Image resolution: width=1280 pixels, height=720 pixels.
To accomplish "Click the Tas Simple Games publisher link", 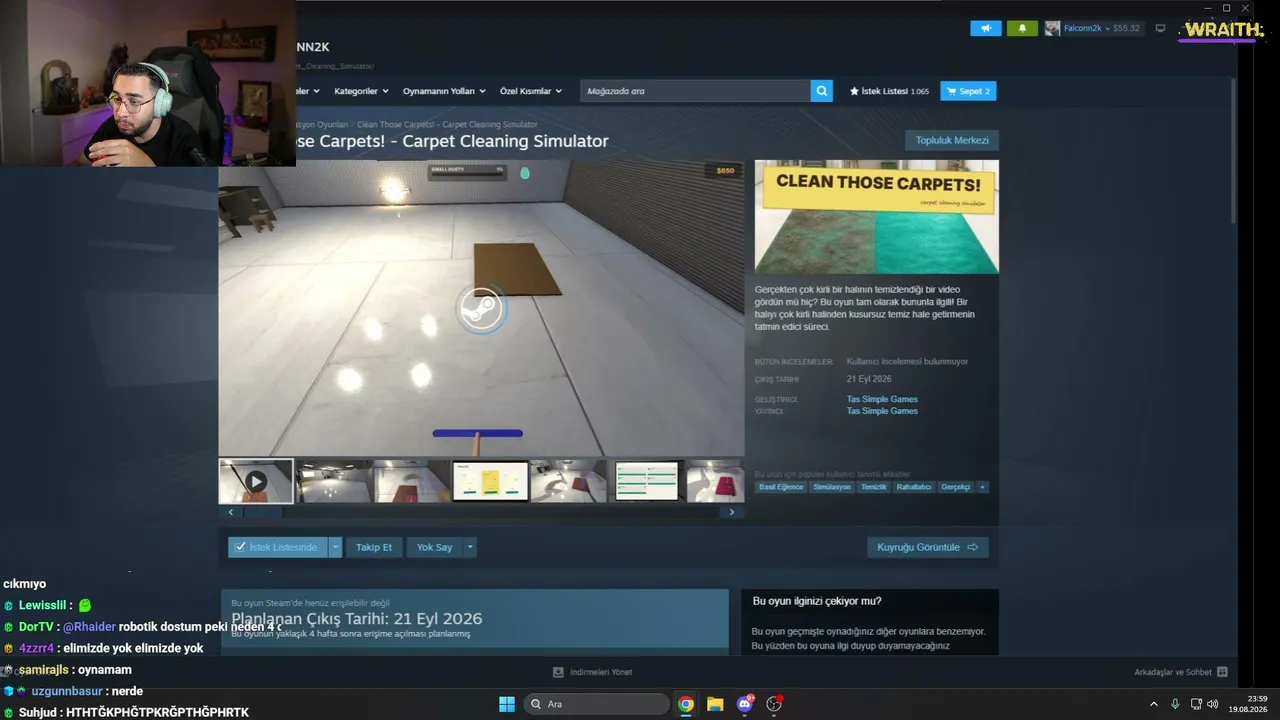I will tap(882, 411).
